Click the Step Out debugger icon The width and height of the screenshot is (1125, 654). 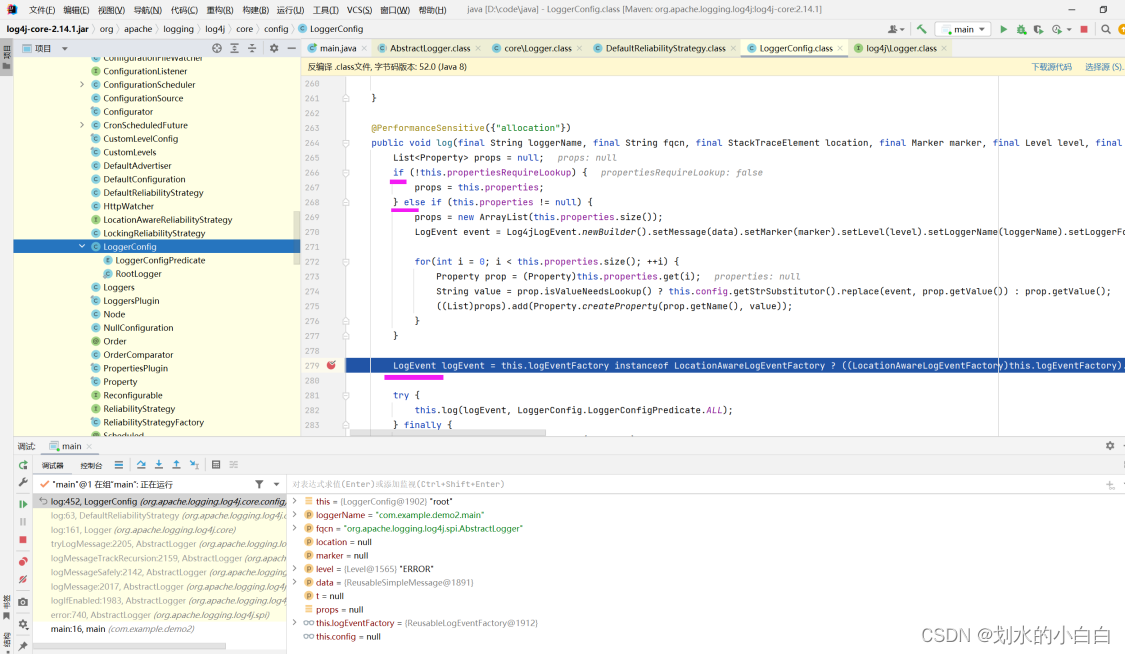click(x=176, y=465)
